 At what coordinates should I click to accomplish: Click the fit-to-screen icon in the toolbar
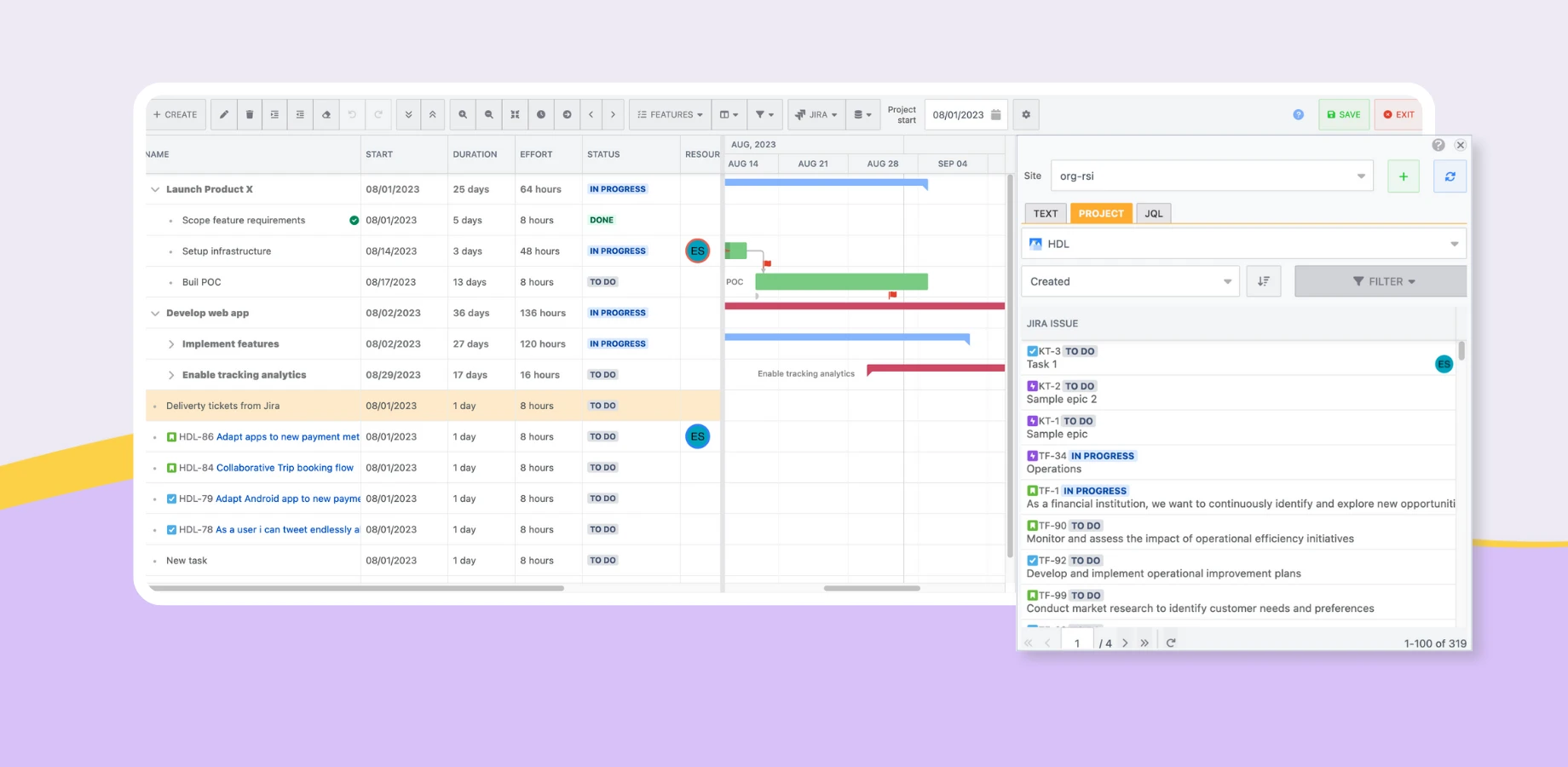(515, 114)
